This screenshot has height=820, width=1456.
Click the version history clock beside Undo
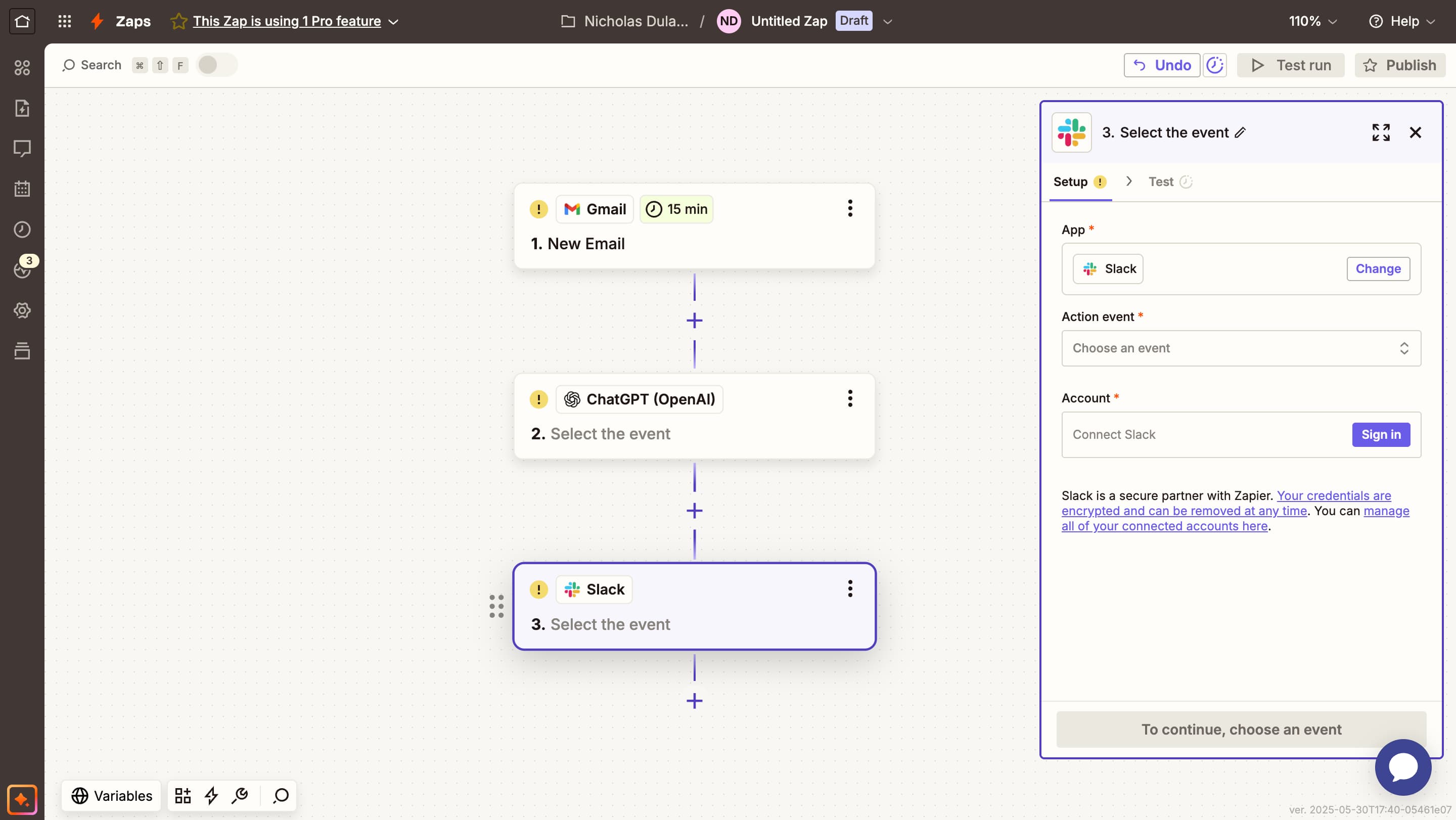pos(1215,66)
